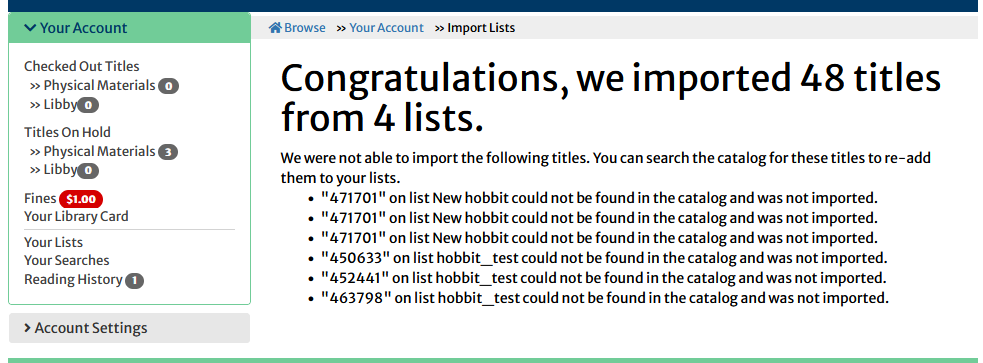
Task: Expand the Account Settings section
Action: pyautogui.click(x=129, y=328)
